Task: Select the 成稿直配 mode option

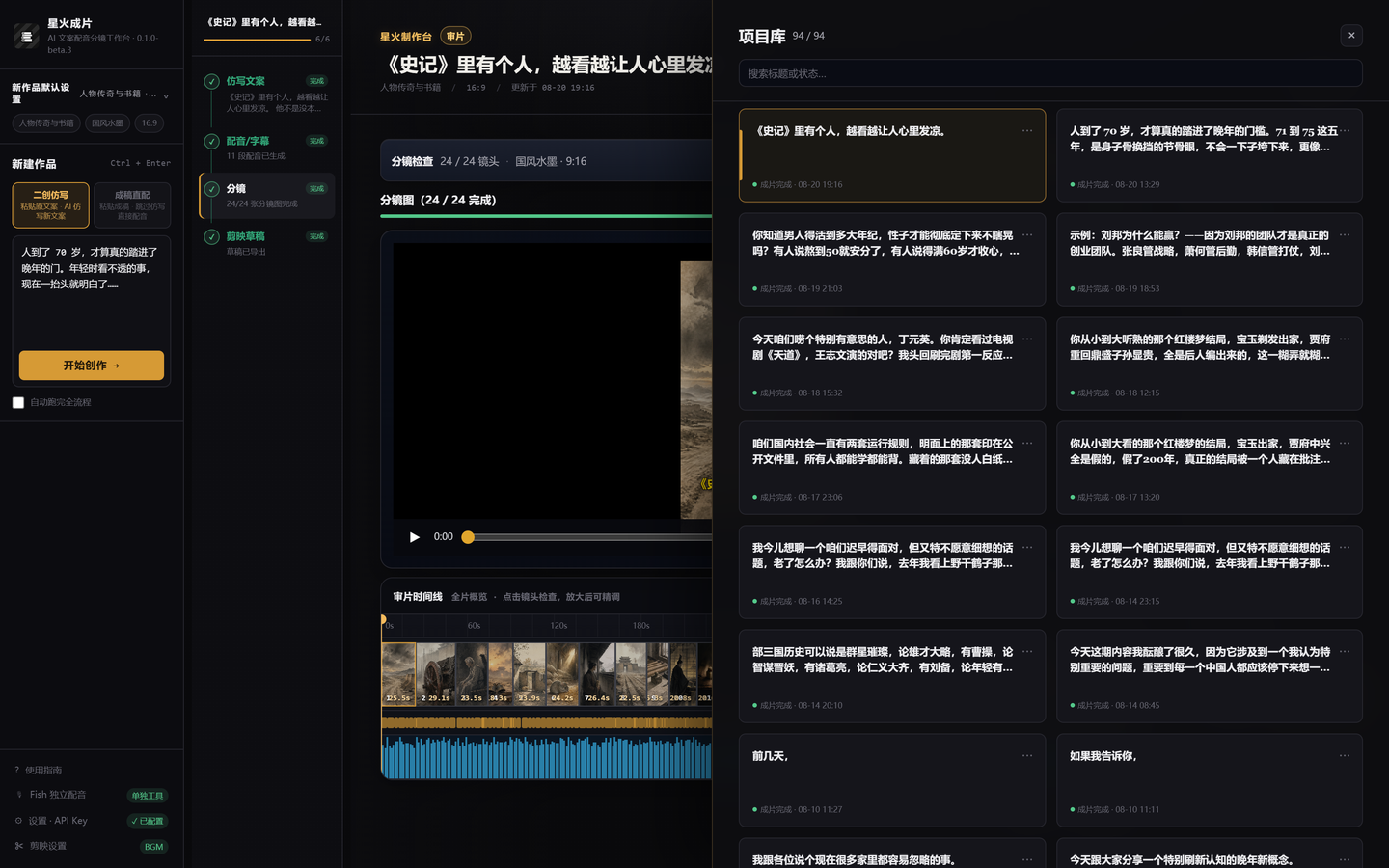Action: coord(132,205)
